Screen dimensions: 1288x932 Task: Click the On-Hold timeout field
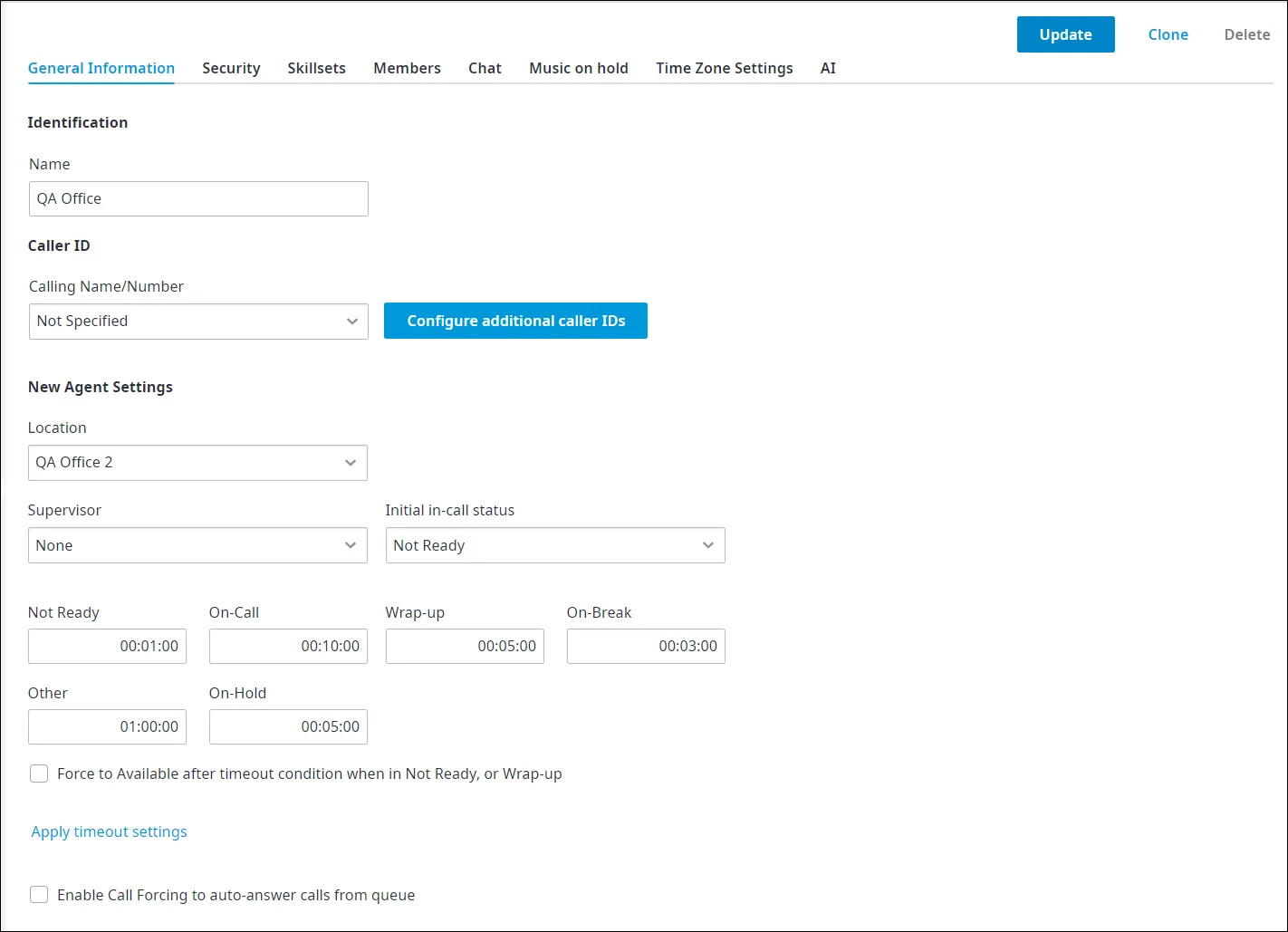pyautogui.click(x=288, y=726)
